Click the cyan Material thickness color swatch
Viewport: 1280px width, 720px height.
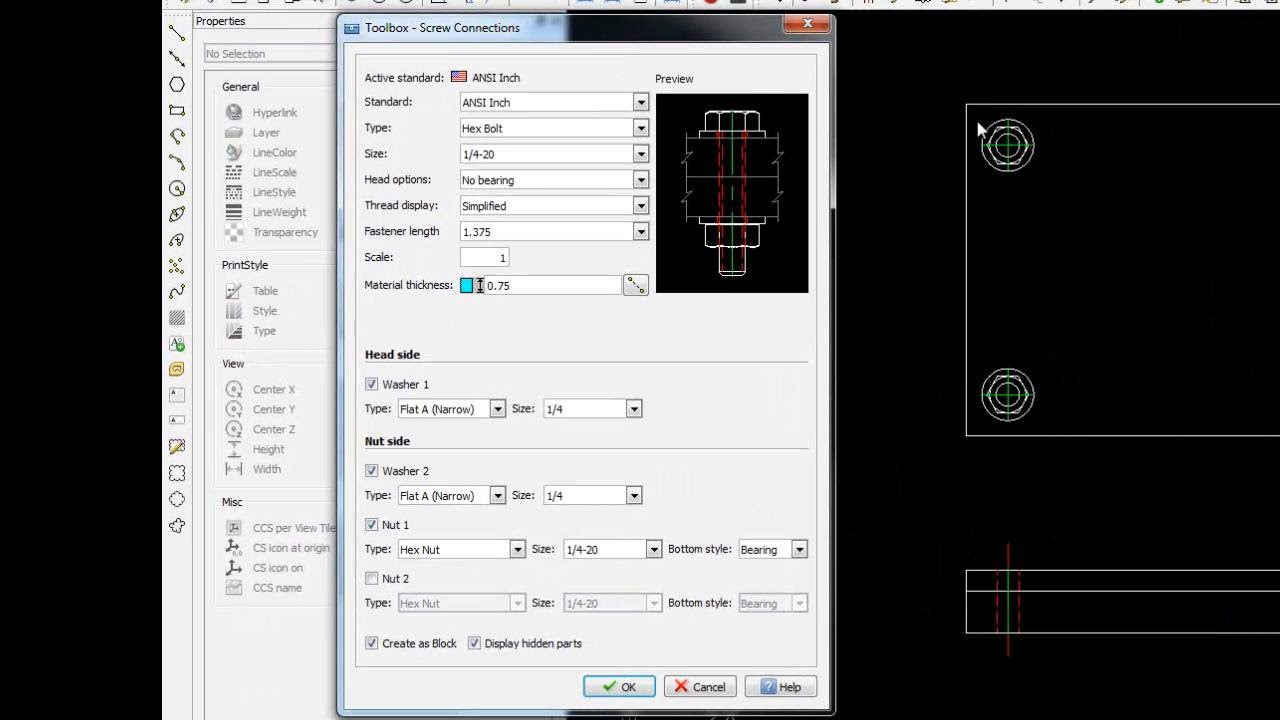pyautogui.click(x=466, y=286)
